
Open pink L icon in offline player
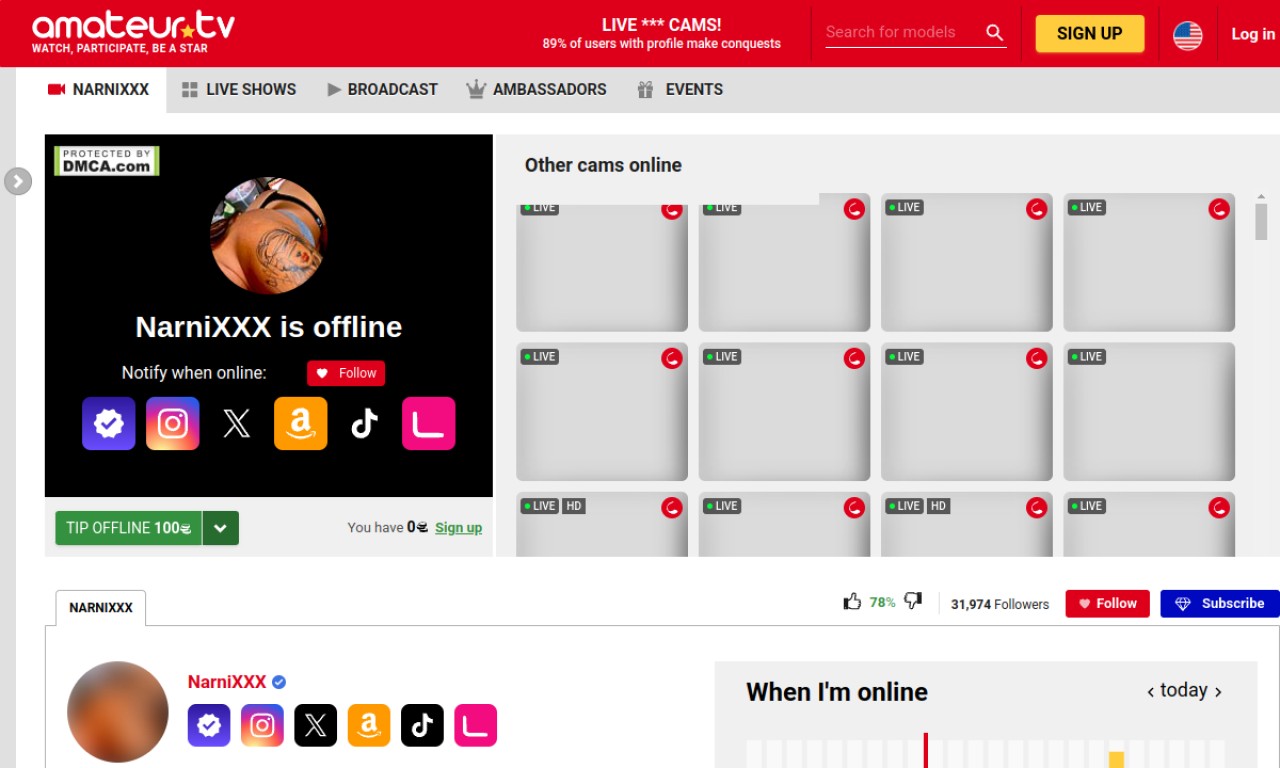(429, 423)
